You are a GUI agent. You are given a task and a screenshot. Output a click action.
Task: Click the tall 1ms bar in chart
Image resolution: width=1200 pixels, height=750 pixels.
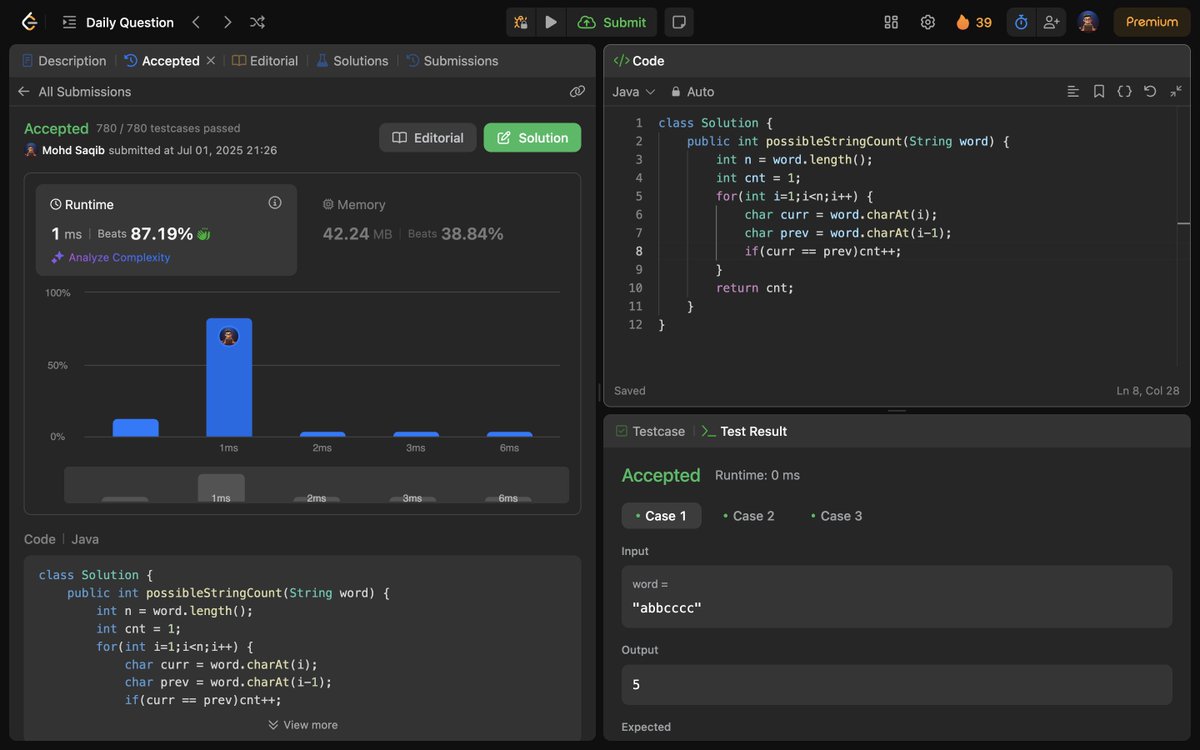(229, 377)
